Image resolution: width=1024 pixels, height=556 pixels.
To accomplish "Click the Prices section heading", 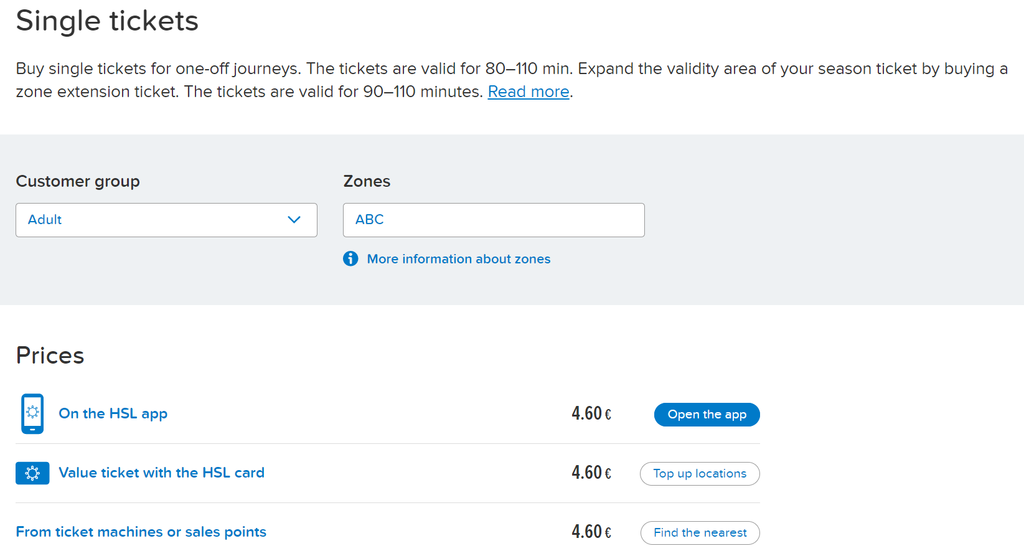I will pyautogui.click(x=50, y=355).
